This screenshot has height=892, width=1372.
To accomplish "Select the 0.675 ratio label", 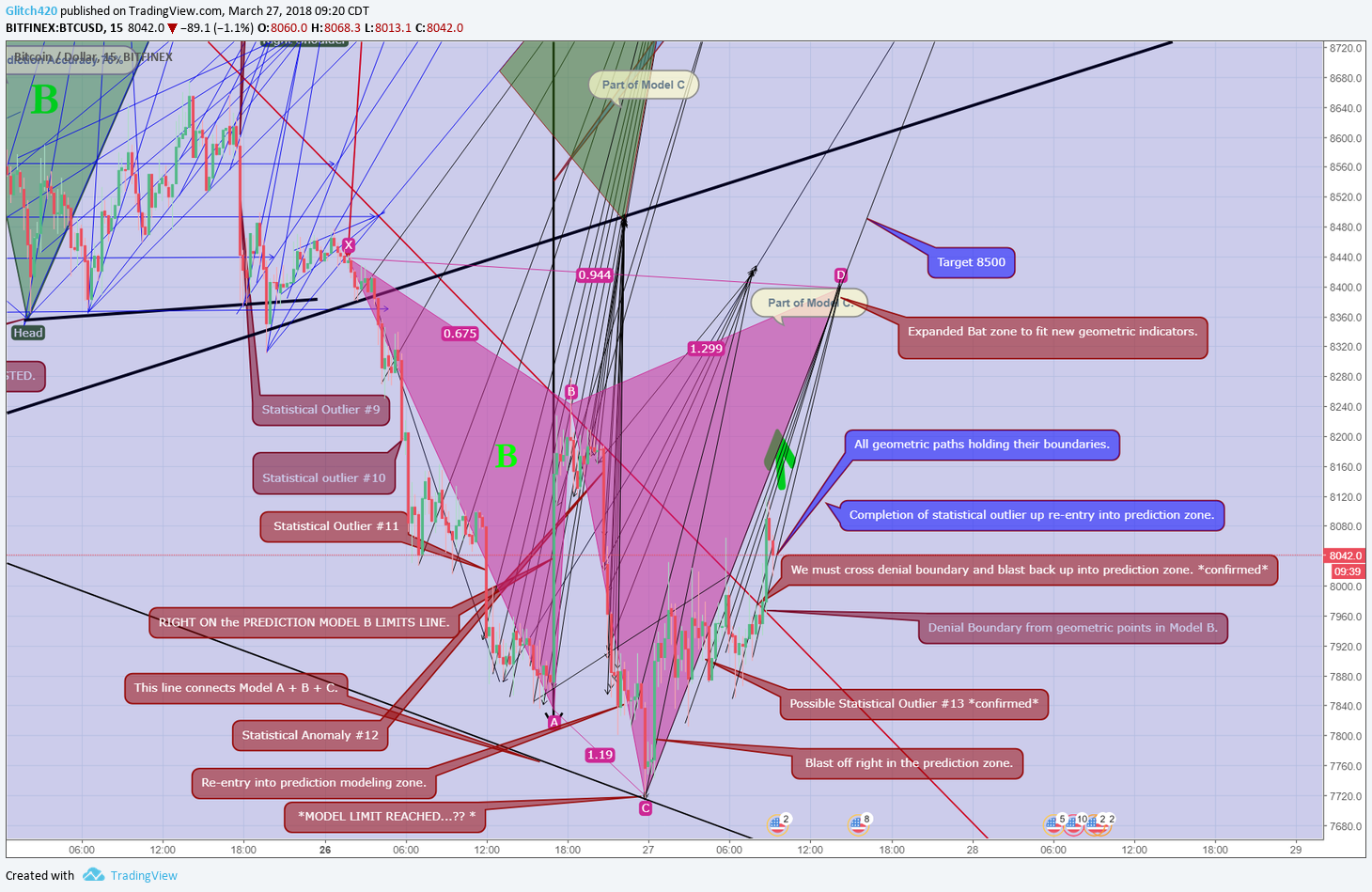I will (x=460, y=334).
